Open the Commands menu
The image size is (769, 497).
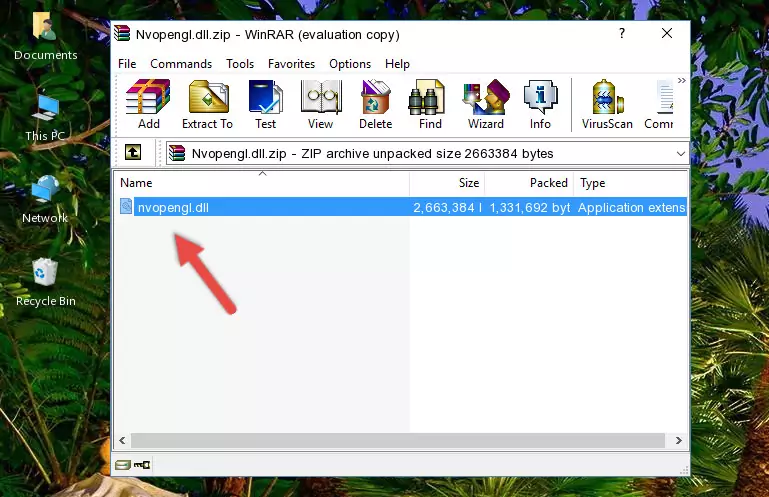pos(181,64)
